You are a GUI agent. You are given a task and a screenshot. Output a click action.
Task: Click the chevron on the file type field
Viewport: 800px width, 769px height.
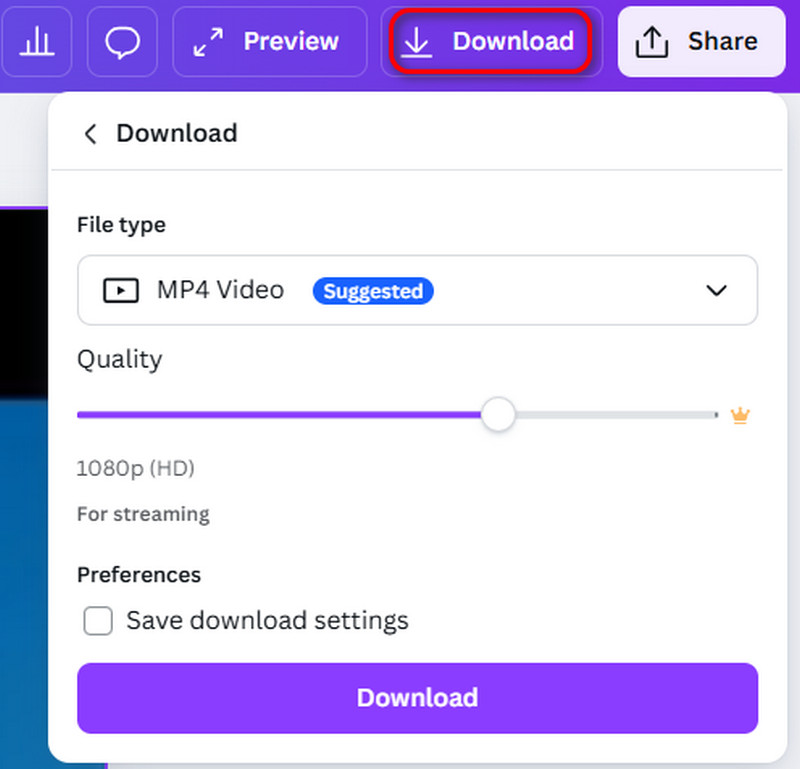coord(717,290)
